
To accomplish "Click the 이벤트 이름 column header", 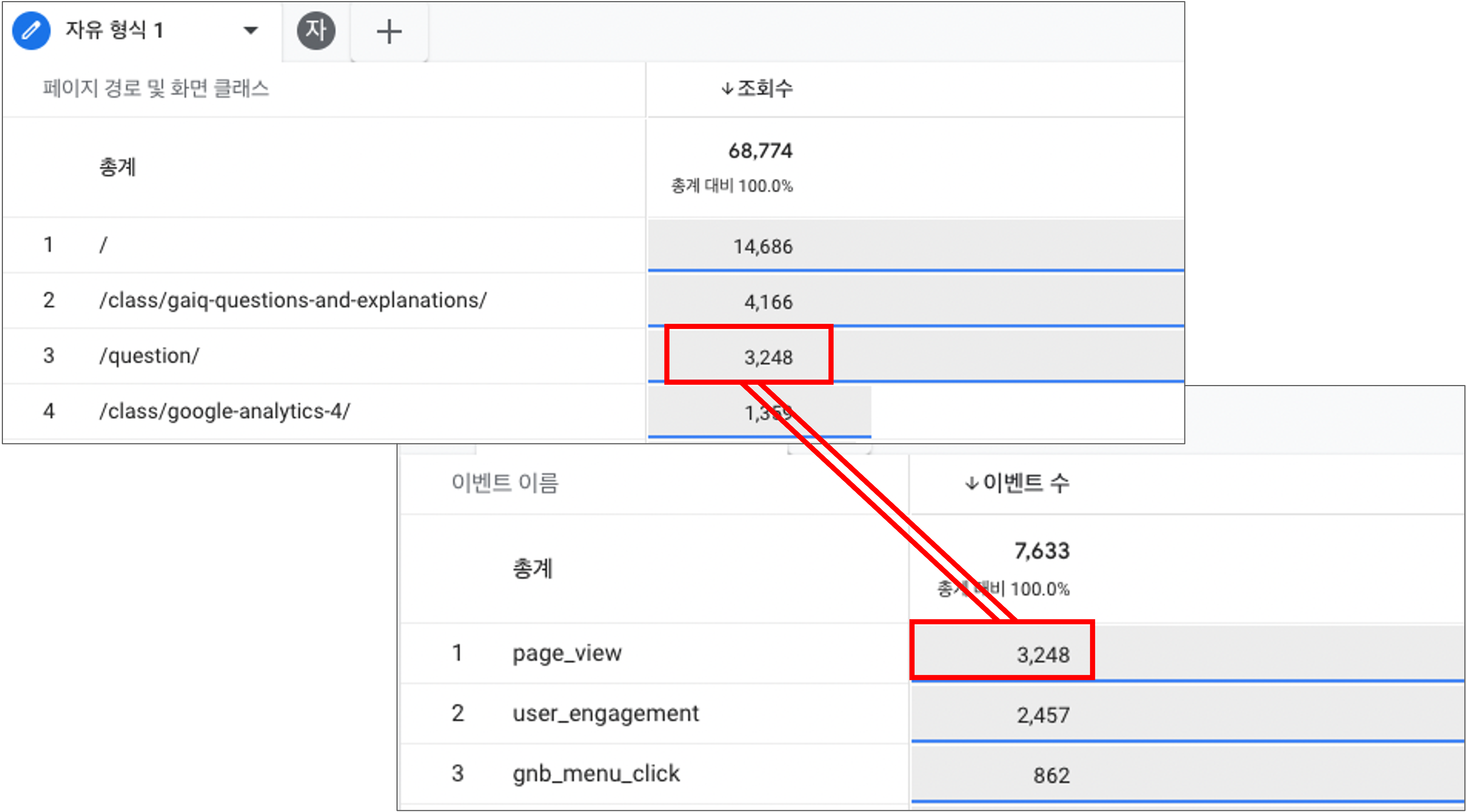I will [505, 482].
